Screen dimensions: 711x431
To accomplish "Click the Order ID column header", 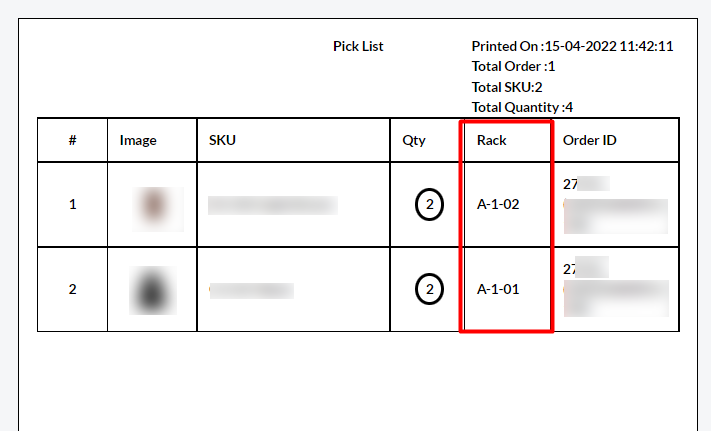I will pyautogui.click(x=589, y=140).
